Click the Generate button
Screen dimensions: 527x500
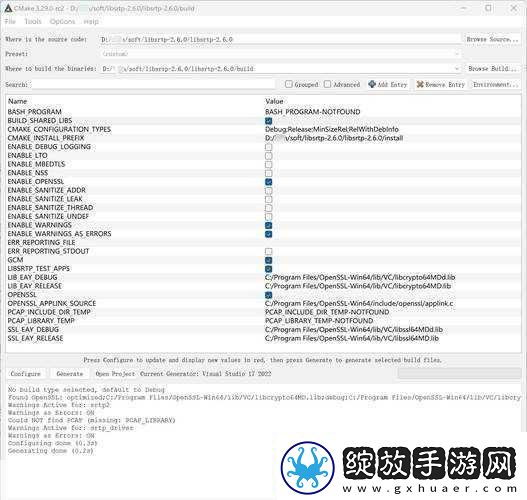click(x=70, y=374)
